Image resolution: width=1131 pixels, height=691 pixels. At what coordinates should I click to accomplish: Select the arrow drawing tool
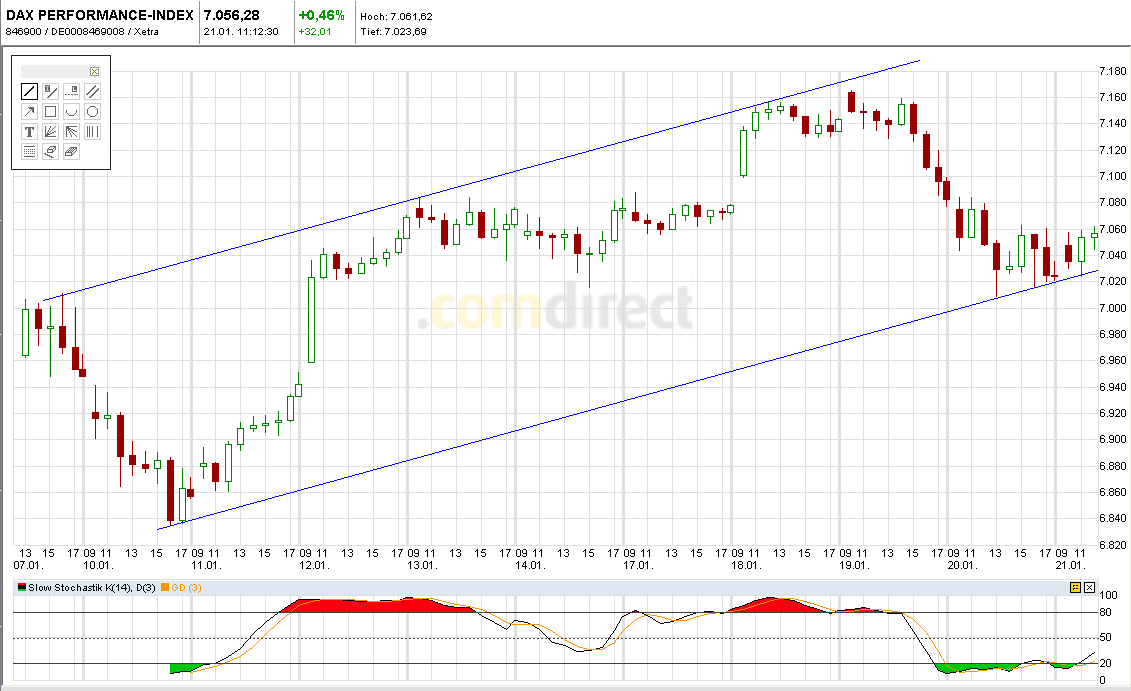(29, 111)
